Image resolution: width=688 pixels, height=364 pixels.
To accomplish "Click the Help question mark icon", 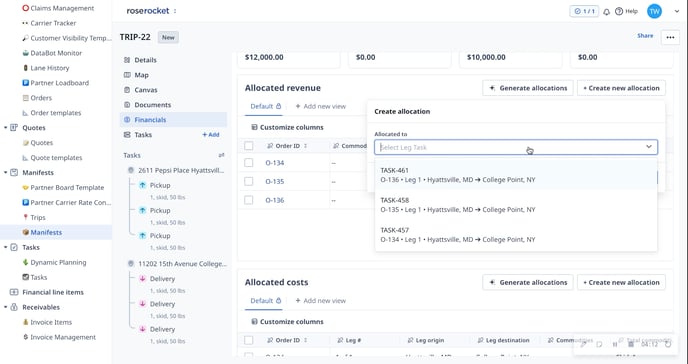I will coord(619,11).
